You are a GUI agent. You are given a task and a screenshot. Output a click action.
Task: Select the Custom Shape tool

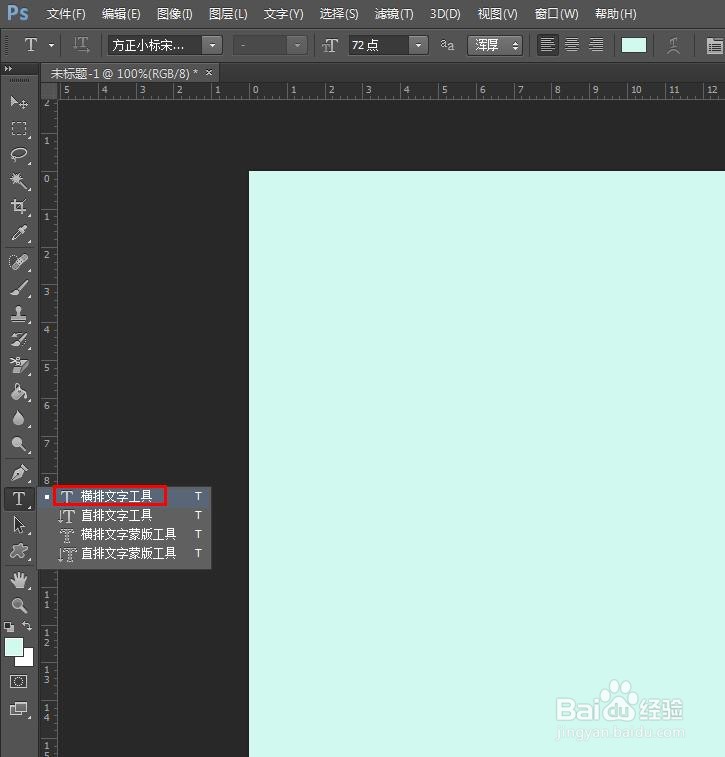pos(19,551)
